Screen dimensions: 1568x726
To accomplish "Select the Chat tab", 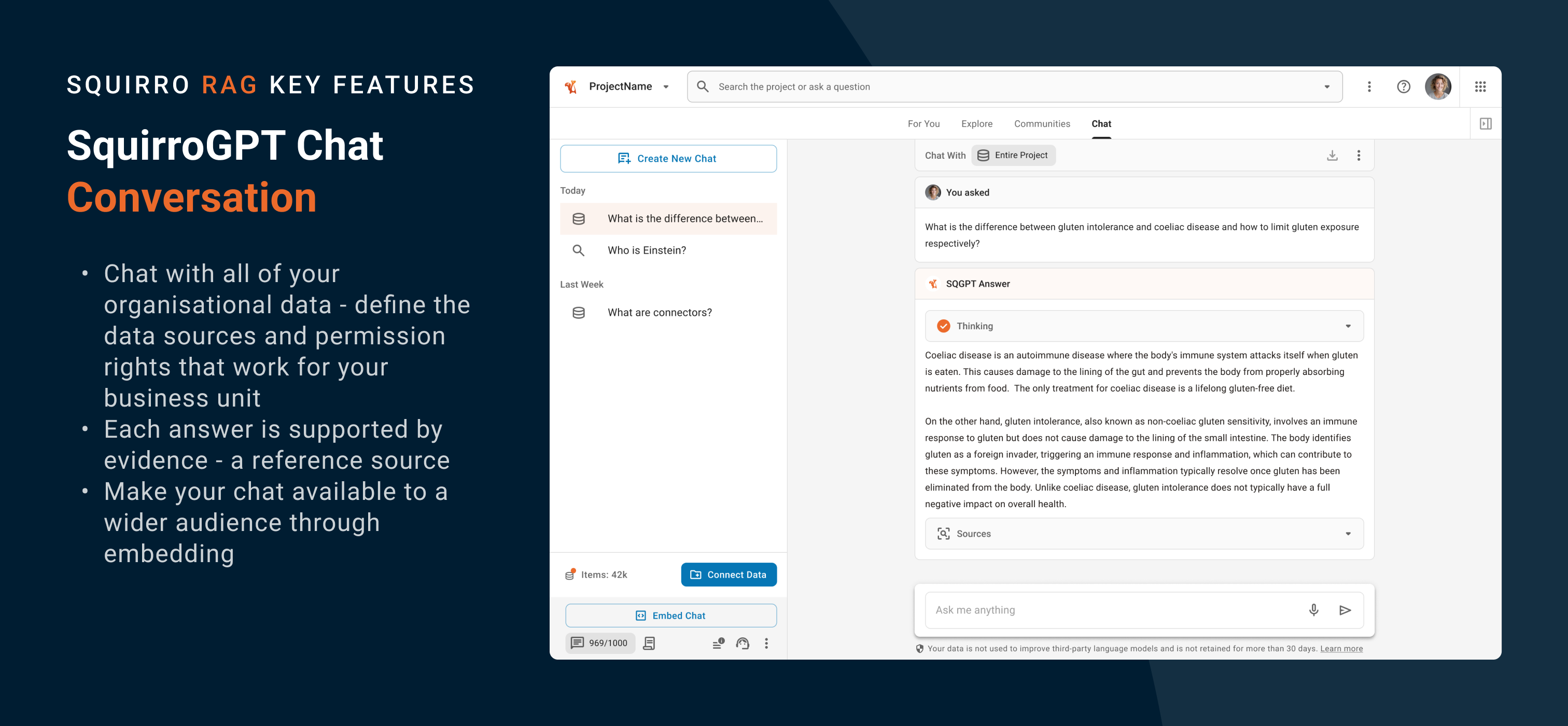I will click(x=1100, y=124).
